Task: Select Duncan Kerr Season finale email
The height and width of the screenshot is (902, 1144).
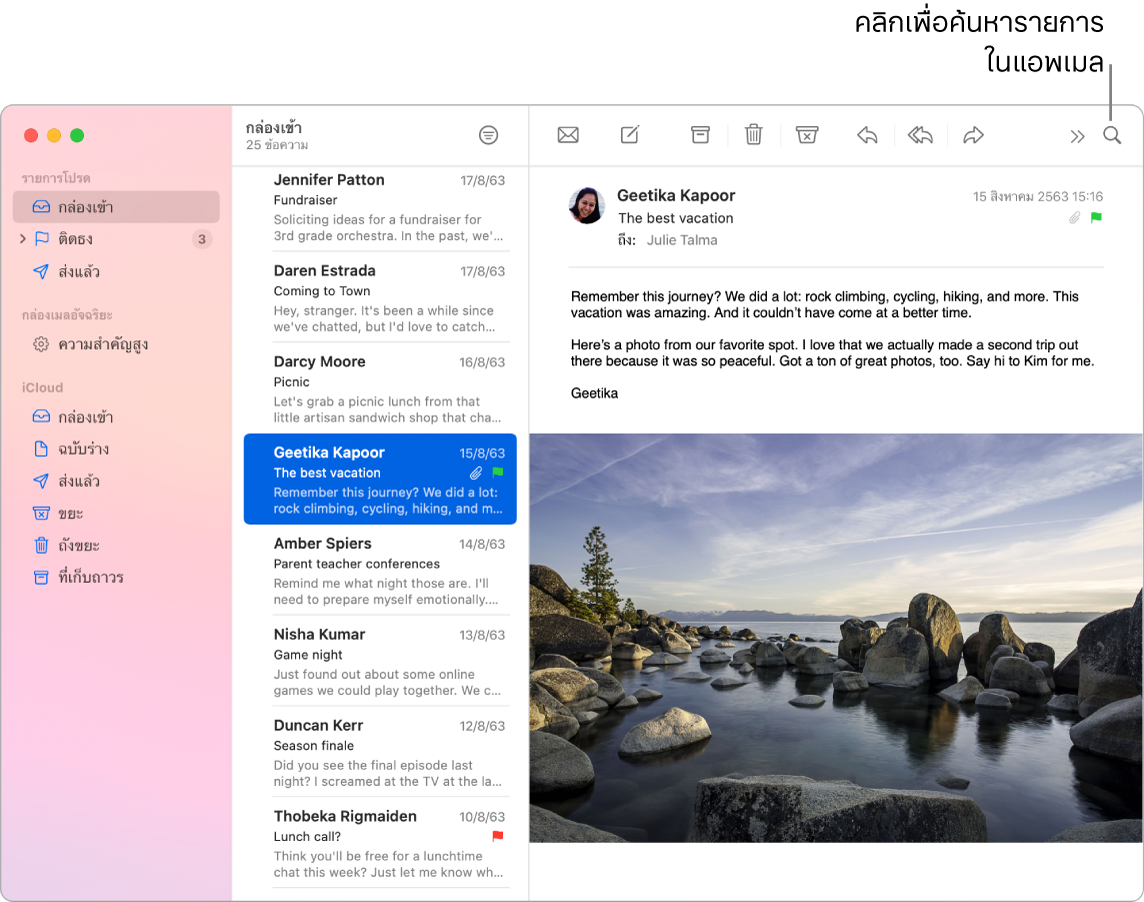Action: click(x=380, y=752)
